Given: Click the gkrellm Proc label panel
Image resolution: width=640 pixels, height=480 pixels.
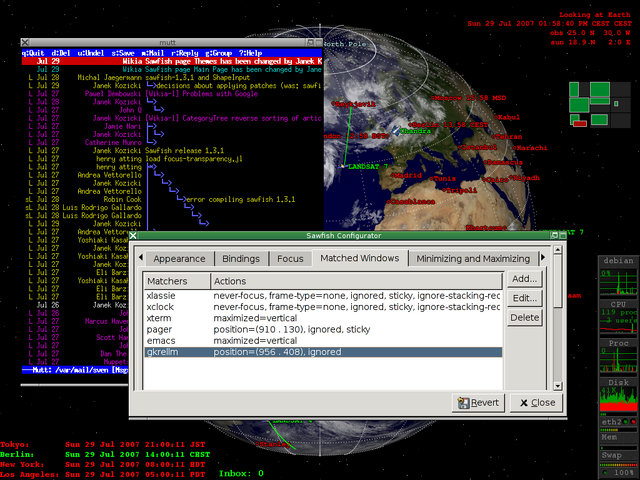Looking at the screenshot, I should (x=619, y=343).
